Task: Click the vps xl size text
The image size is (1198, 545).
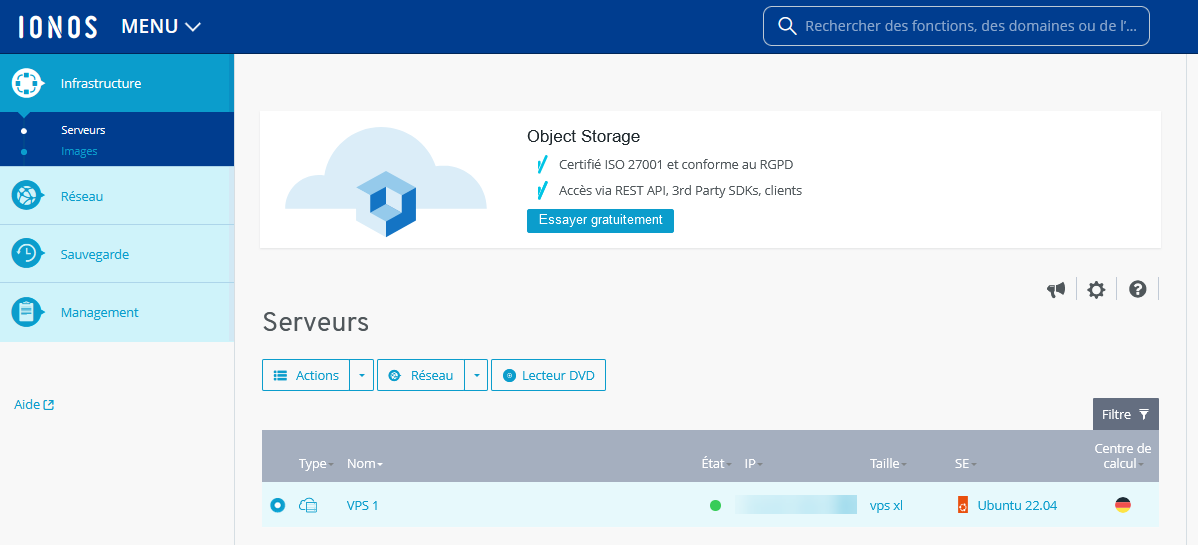Action: (886, 505)
